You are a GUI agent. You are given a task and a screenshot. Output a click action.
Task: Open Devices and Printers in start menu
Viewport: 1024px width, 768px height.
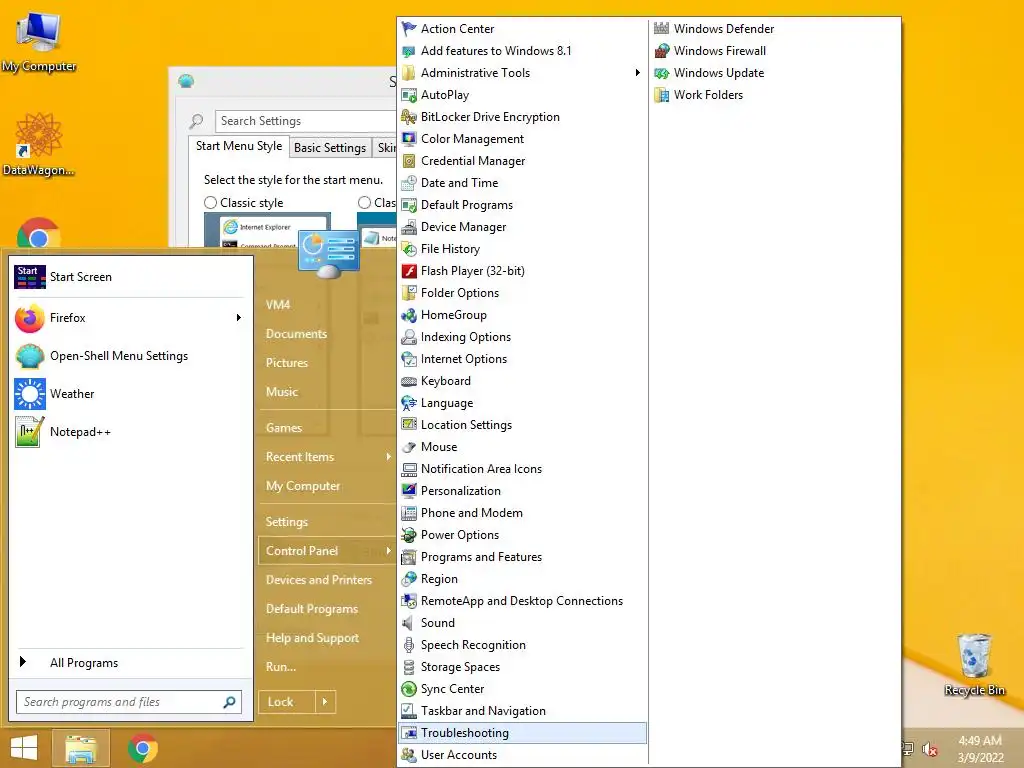click(319, 580)
